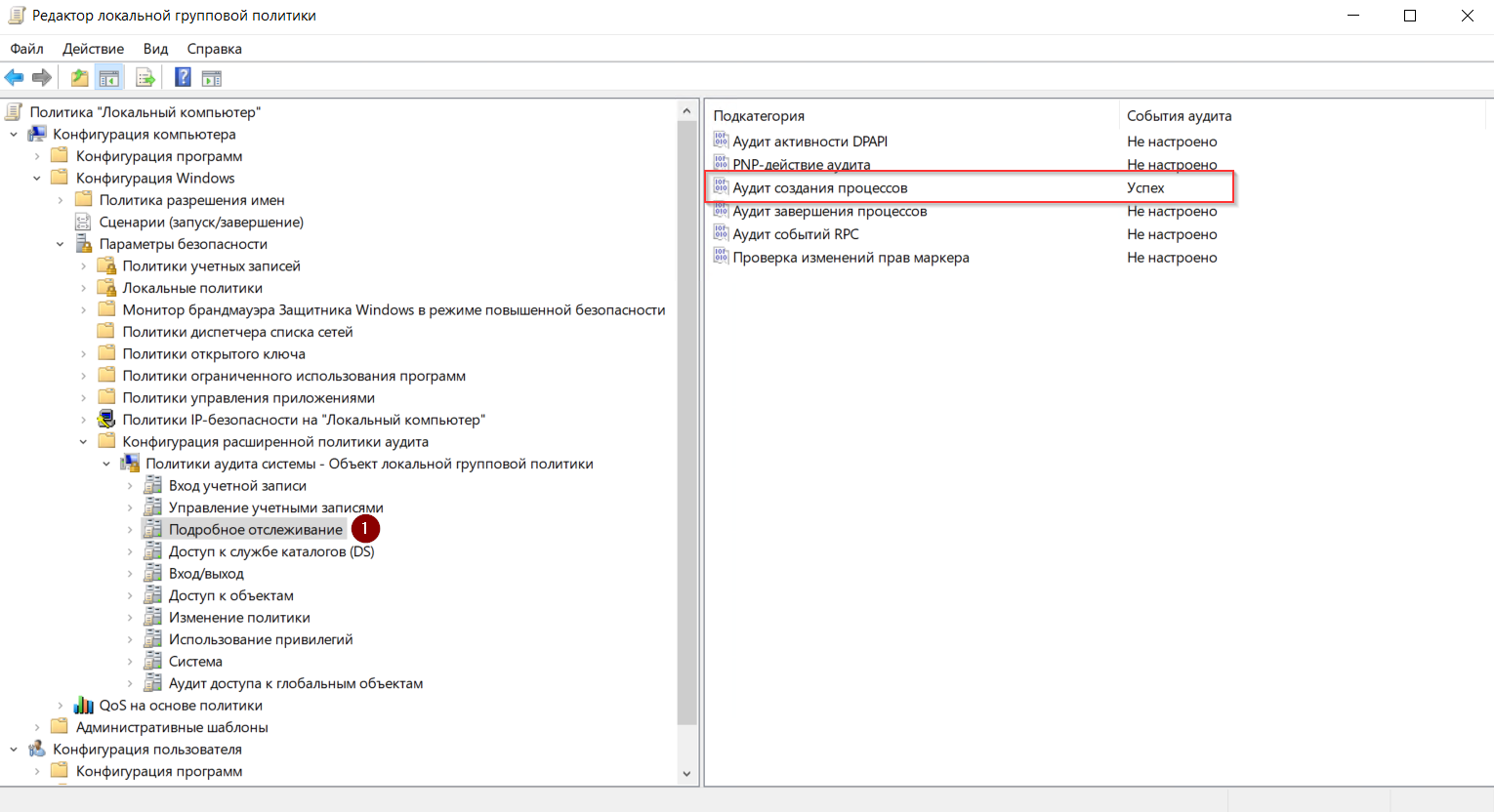Click the blue Back arrow in toolbar
The width and height of the screenshot is (1494, 812).
tap(15, 78)
